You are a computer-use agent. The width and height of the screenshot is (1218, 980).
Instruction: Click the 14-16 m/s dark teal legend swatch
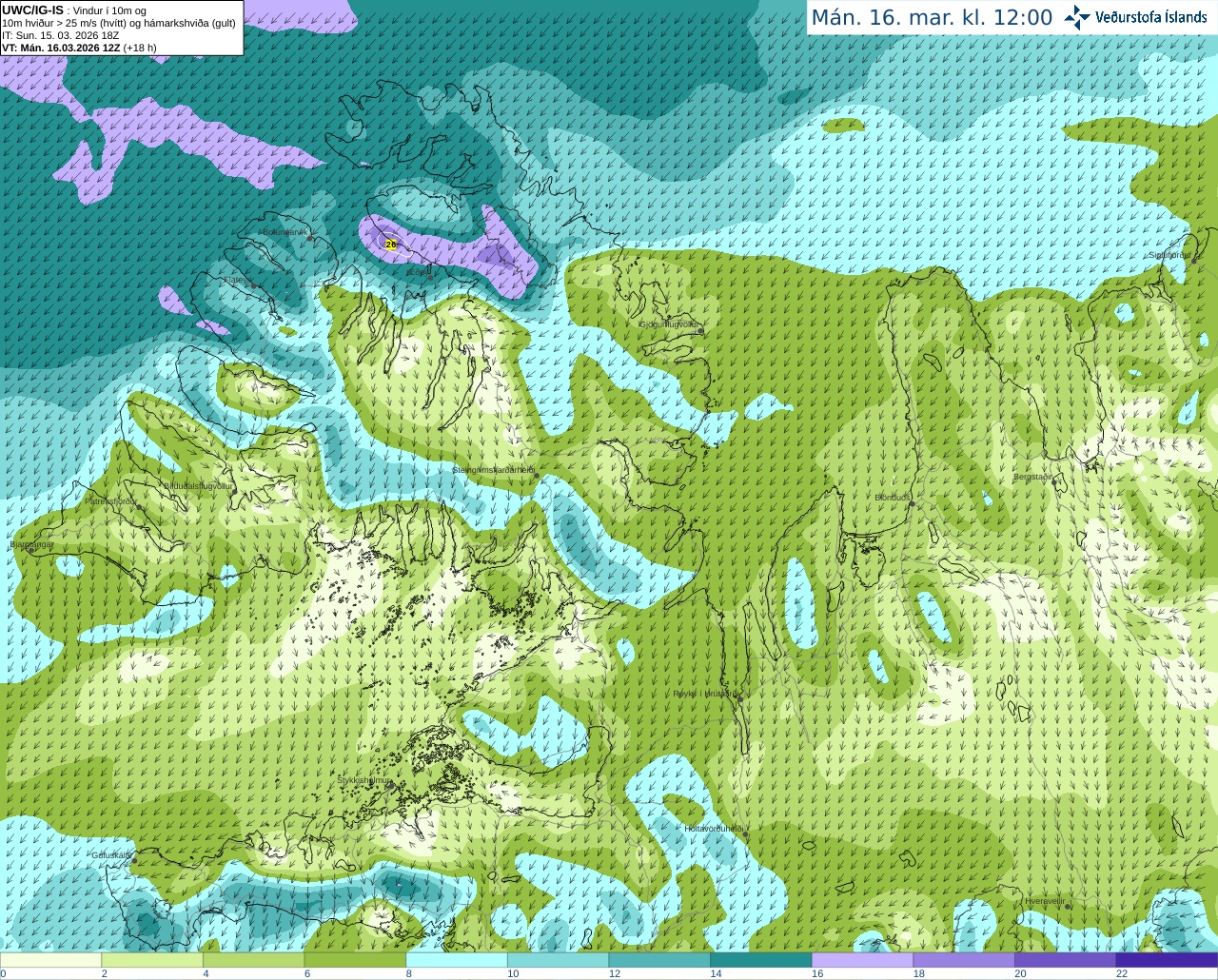point(761,960)
